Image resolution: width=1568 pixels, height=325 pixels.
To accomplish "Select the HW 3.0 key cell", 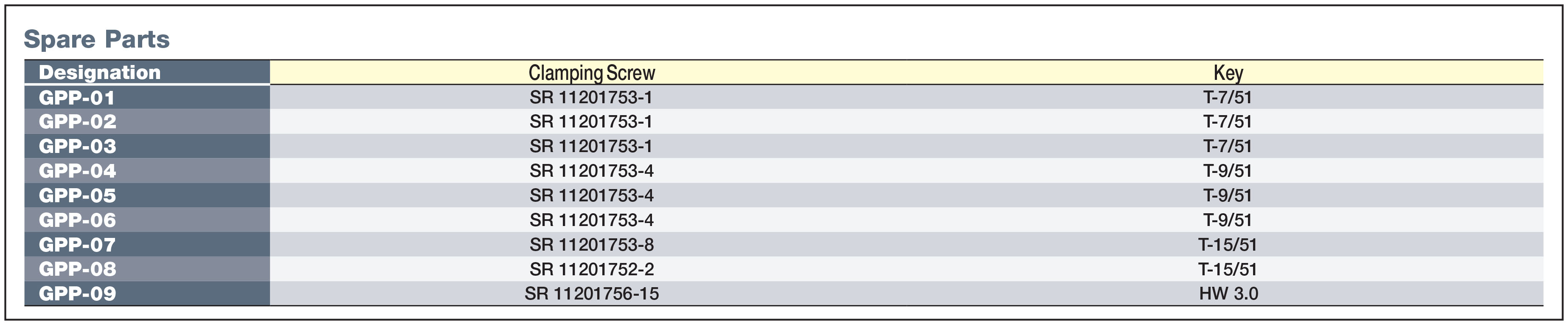I will (x=1228, y=293).
